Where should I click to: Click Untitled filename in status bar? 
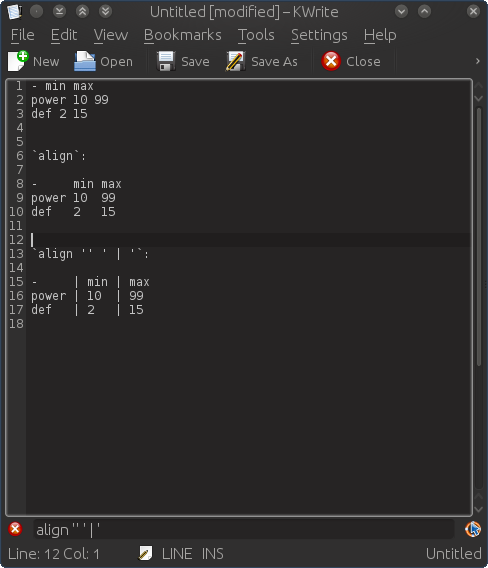pyautogui.click(x=454, y=554)
